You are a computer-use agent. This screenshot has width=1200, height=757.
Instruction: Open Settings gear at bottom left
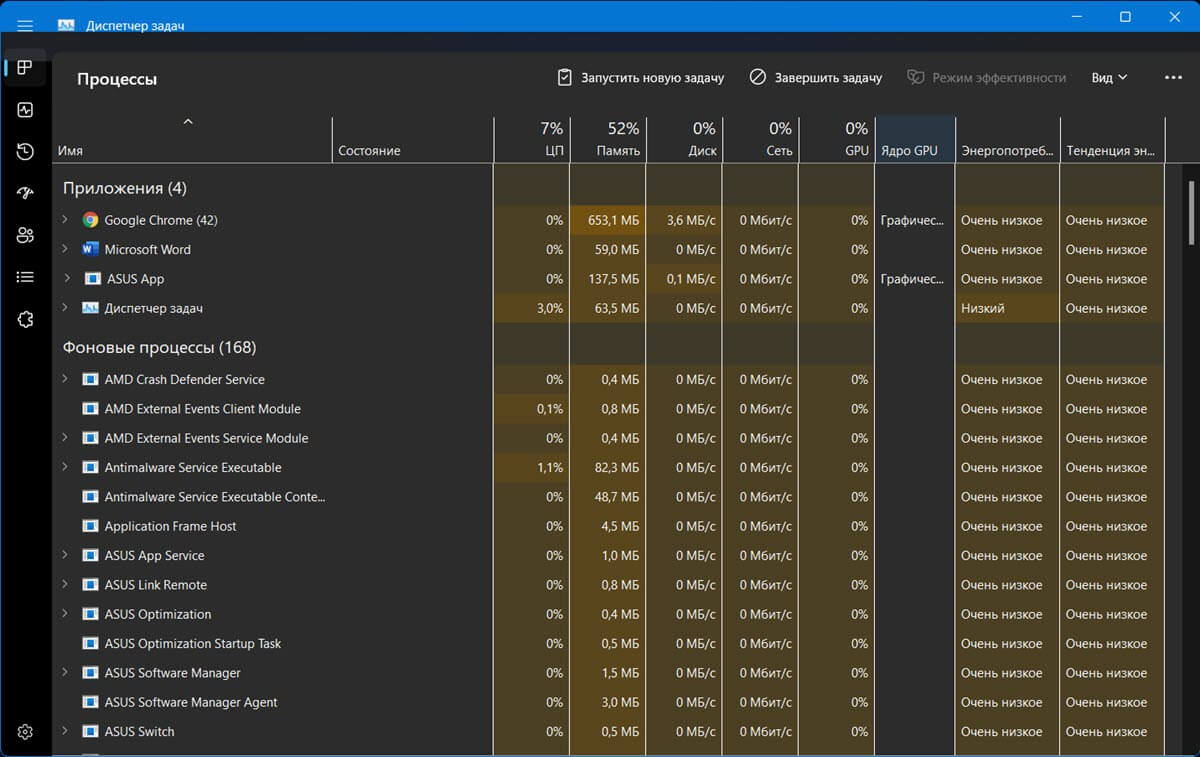click(25, 732)
